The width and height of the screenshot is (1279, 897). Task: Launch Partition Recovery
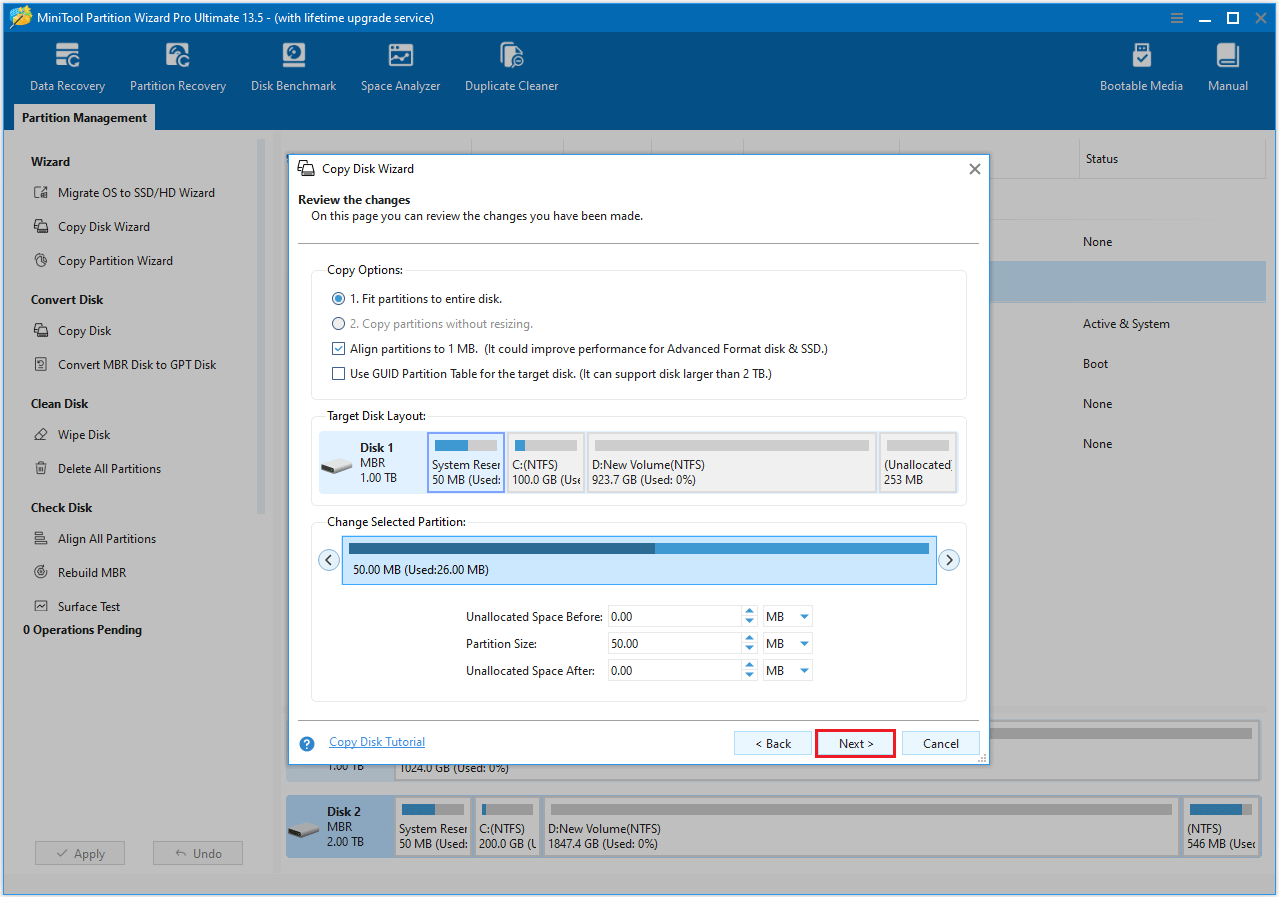[177, 66]
